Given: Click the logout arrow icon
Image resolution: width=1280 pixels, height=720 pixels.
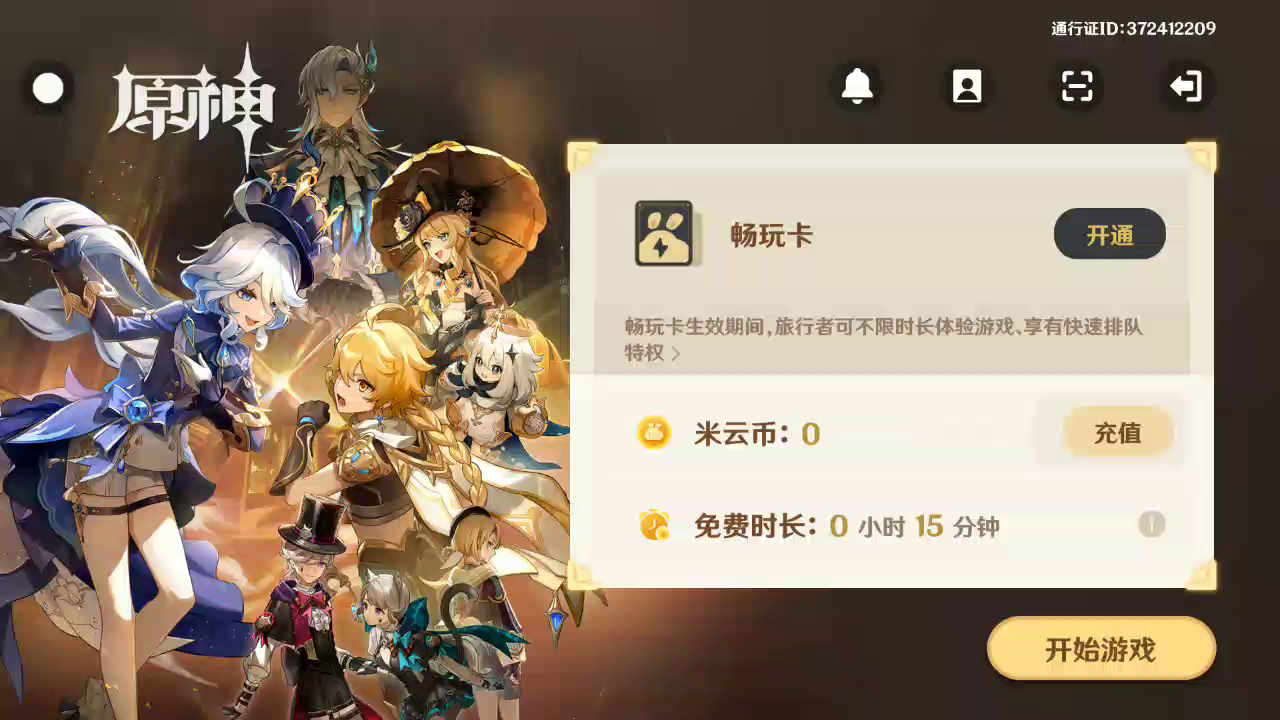Looking at the screenshot, I should tap(1187, 87).
